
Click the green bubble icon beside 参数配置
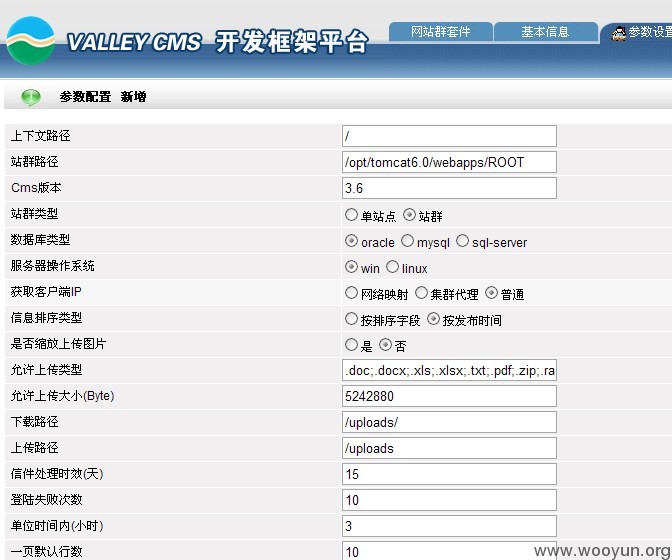(31, 97)
